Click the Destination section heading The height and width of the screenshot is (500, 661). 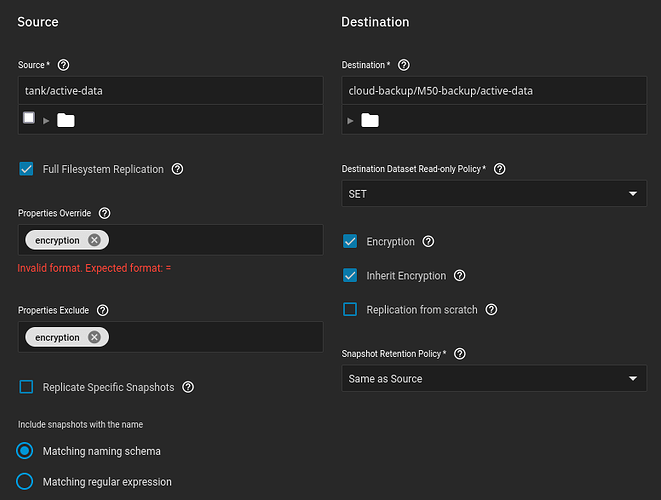375,22
